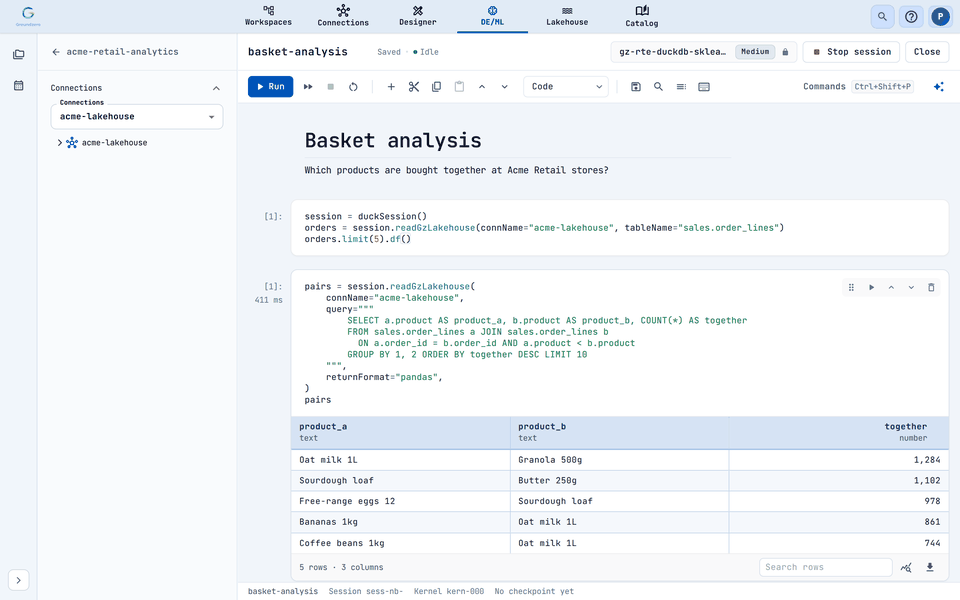
Task: Select the DE/ML tab
Action: pos(492,16)
